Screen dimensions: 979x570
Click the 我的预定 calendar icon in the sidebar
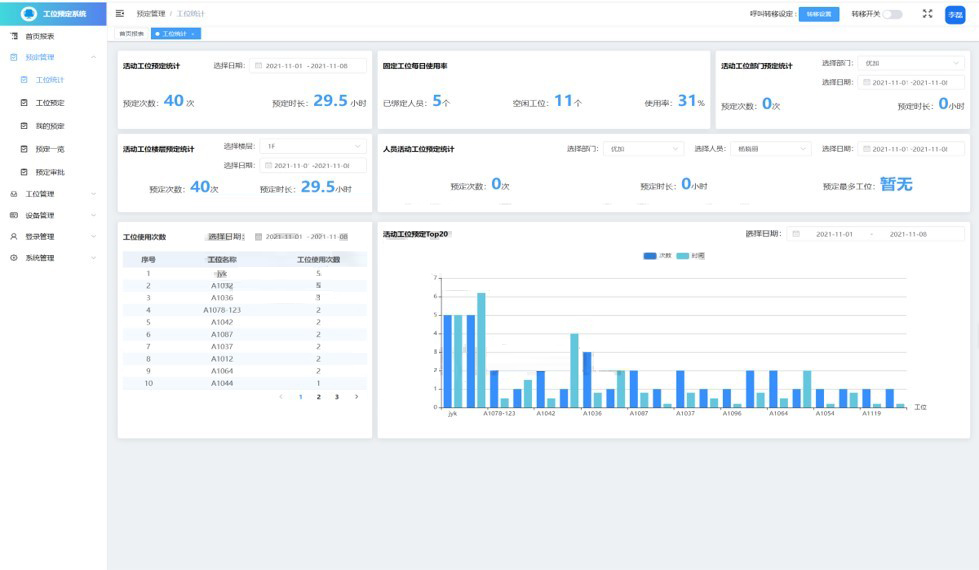[25, 126]
